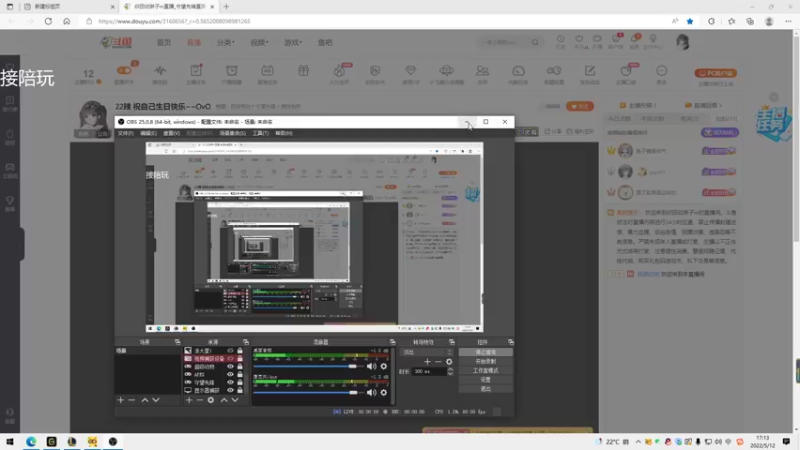Click 工作室模式 button in OBS controls
Viewport: 800px width, 450px height.
coord(485,370)
